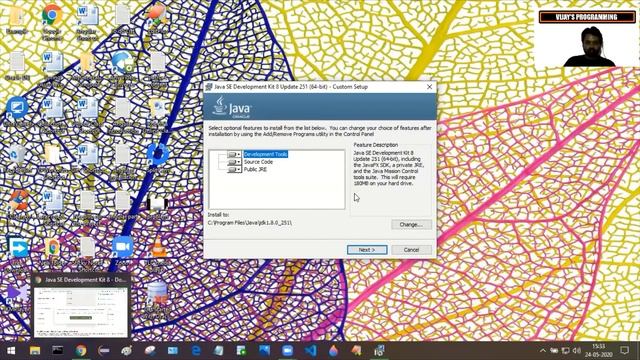The image size is (640, 360).
Task: Open the notification action center
Action: click(624, 351)
